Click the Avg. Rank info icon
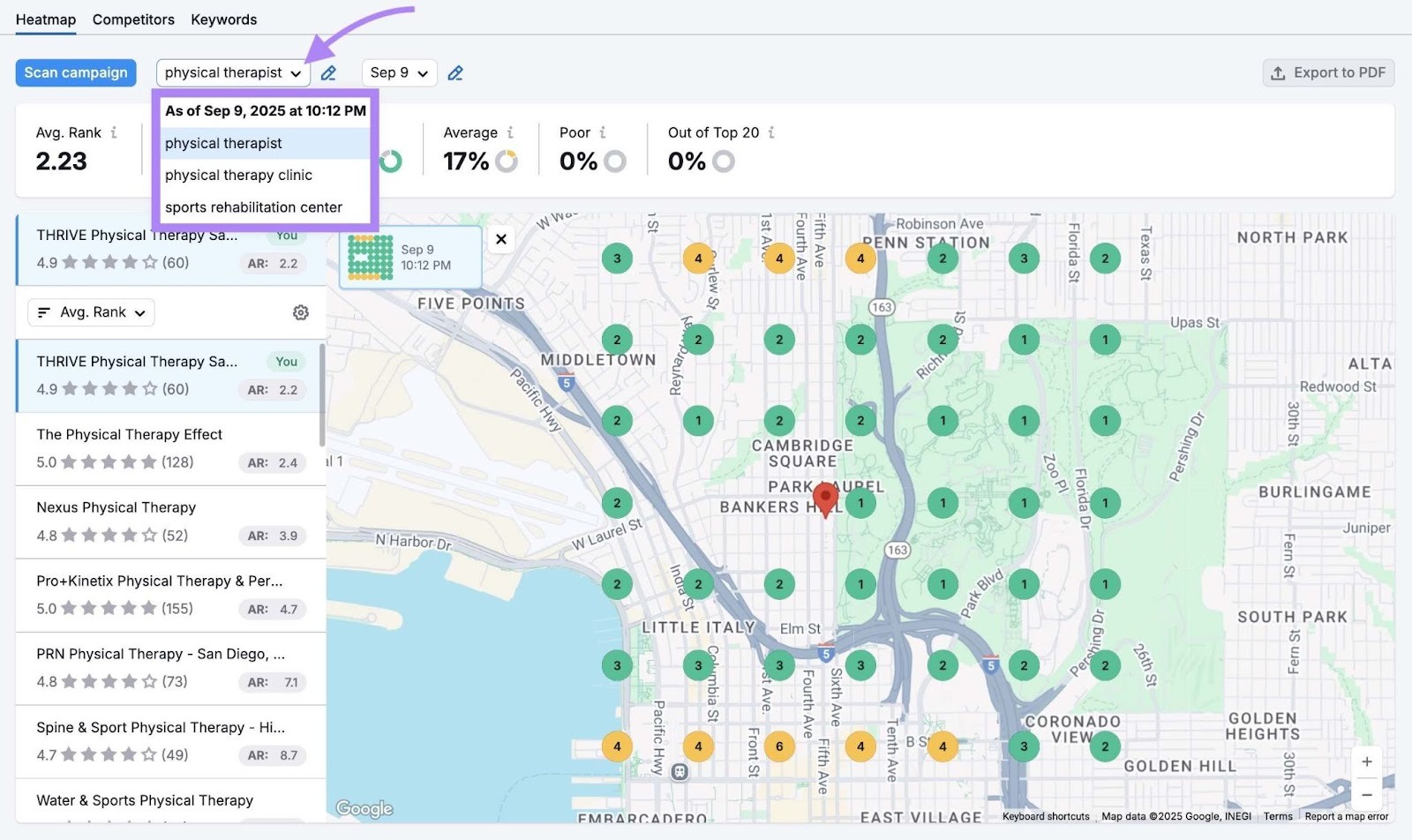The height and width of the screenshot is (840, 1412). (114, 131)
